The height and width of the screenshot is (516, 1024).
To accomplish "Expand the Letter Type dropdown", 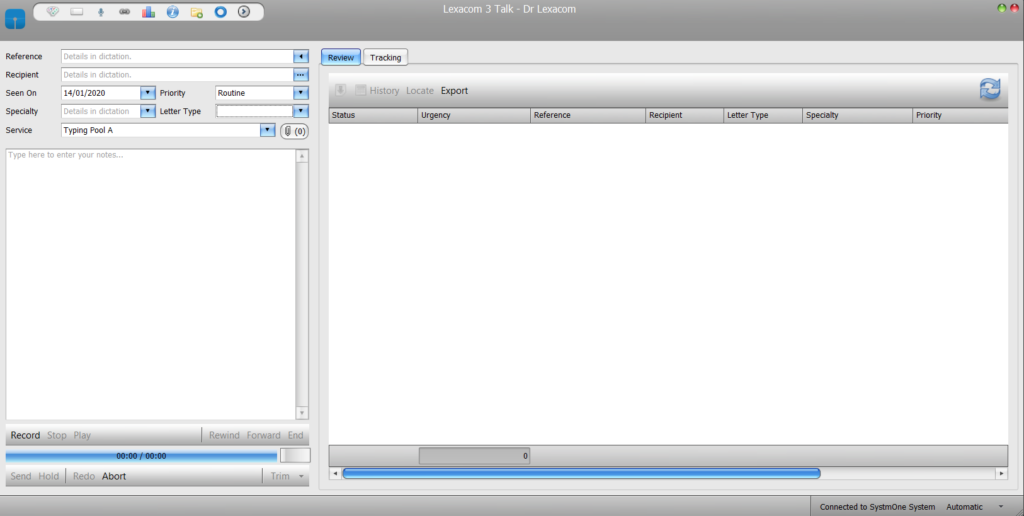I will tap(300, 111).
